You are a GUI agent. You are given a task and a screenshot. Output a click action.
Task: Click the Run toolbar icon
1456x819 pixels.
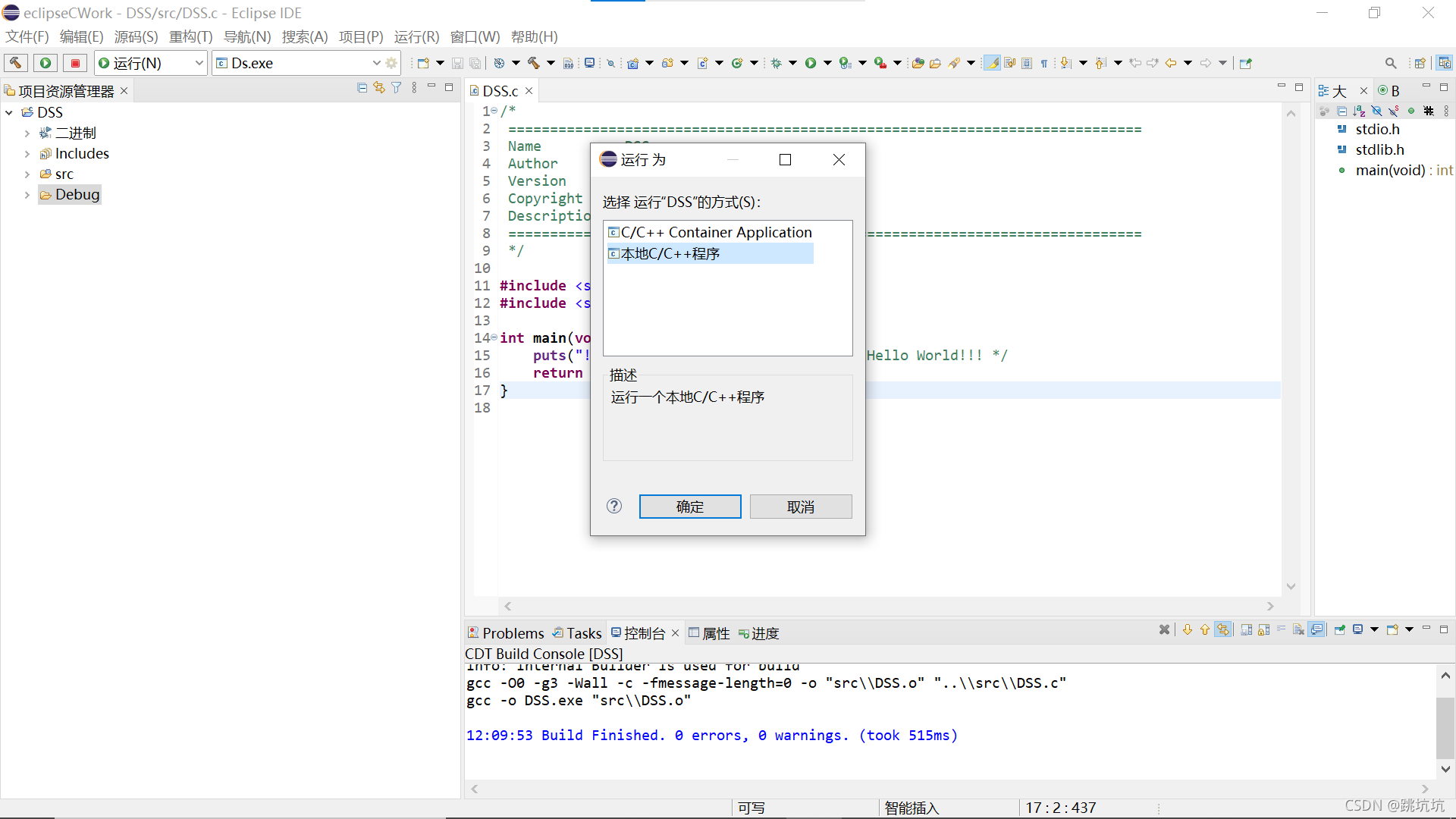[45, 63]
